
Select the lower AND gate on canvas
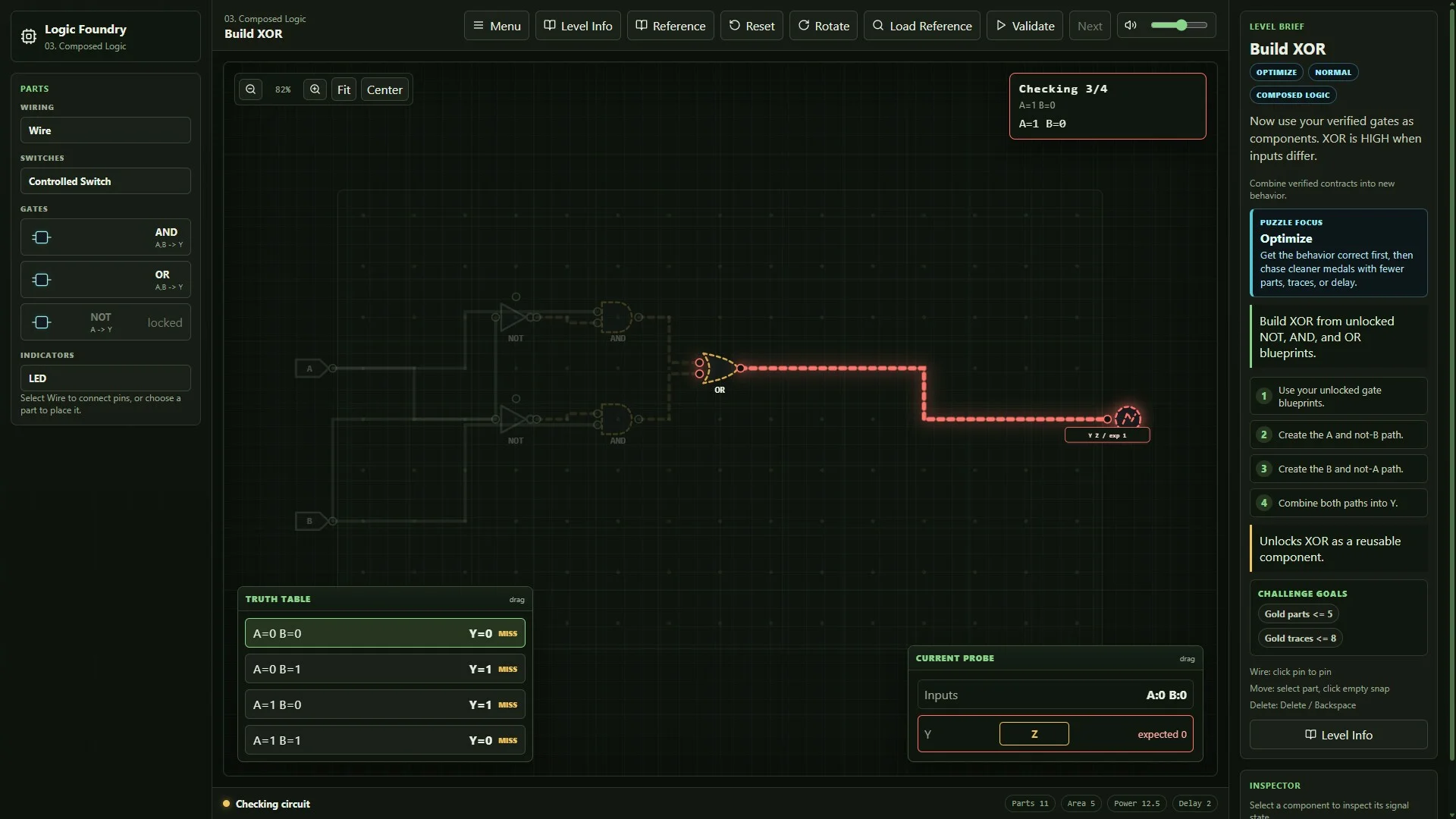(x=617, y=419)
